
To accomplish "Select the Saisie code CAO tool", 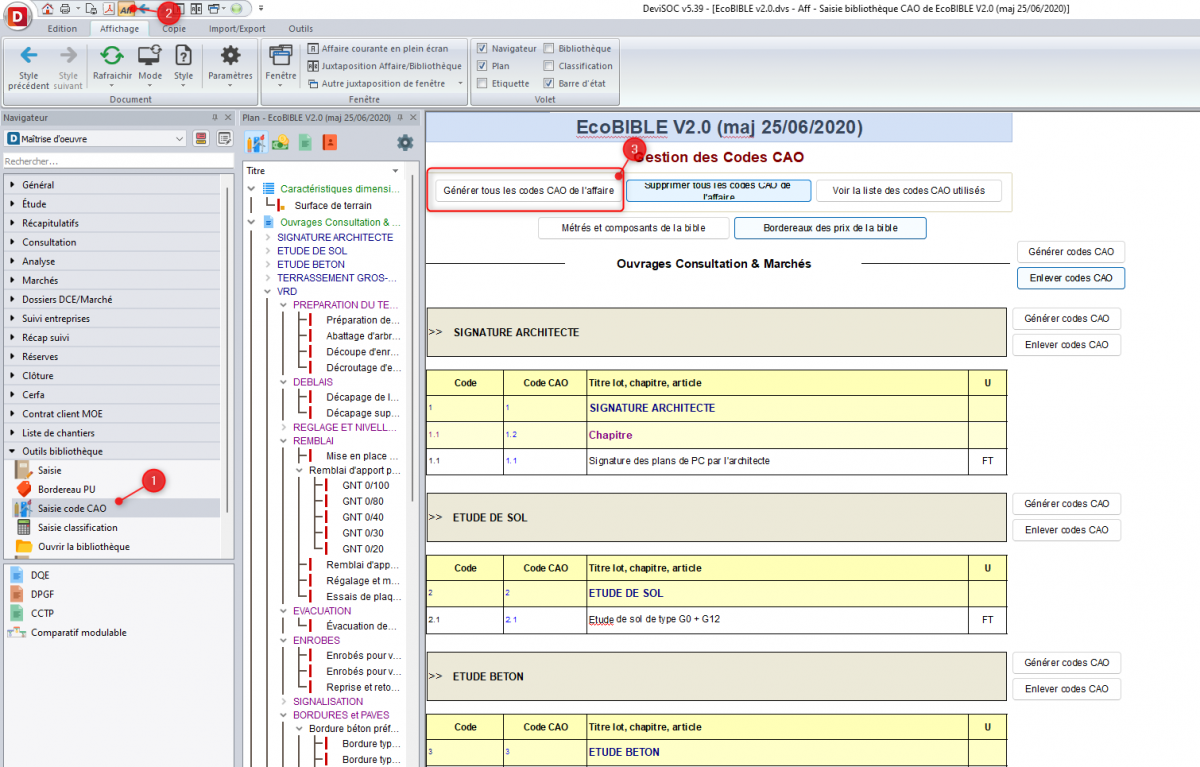I will click(x=72, y=508).
